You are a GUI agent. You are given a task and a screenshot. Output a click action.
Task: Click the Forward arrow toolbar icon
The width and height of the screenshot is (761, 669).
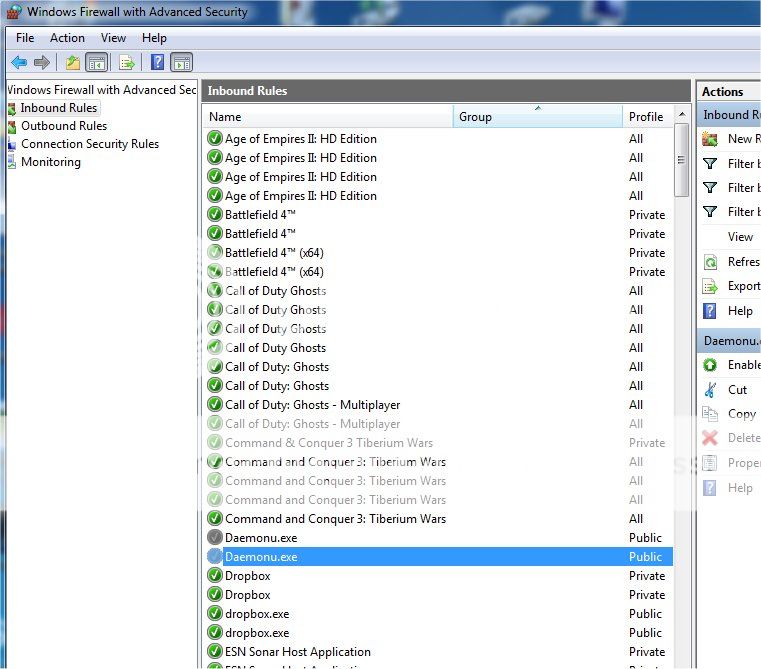click(42, 62)
